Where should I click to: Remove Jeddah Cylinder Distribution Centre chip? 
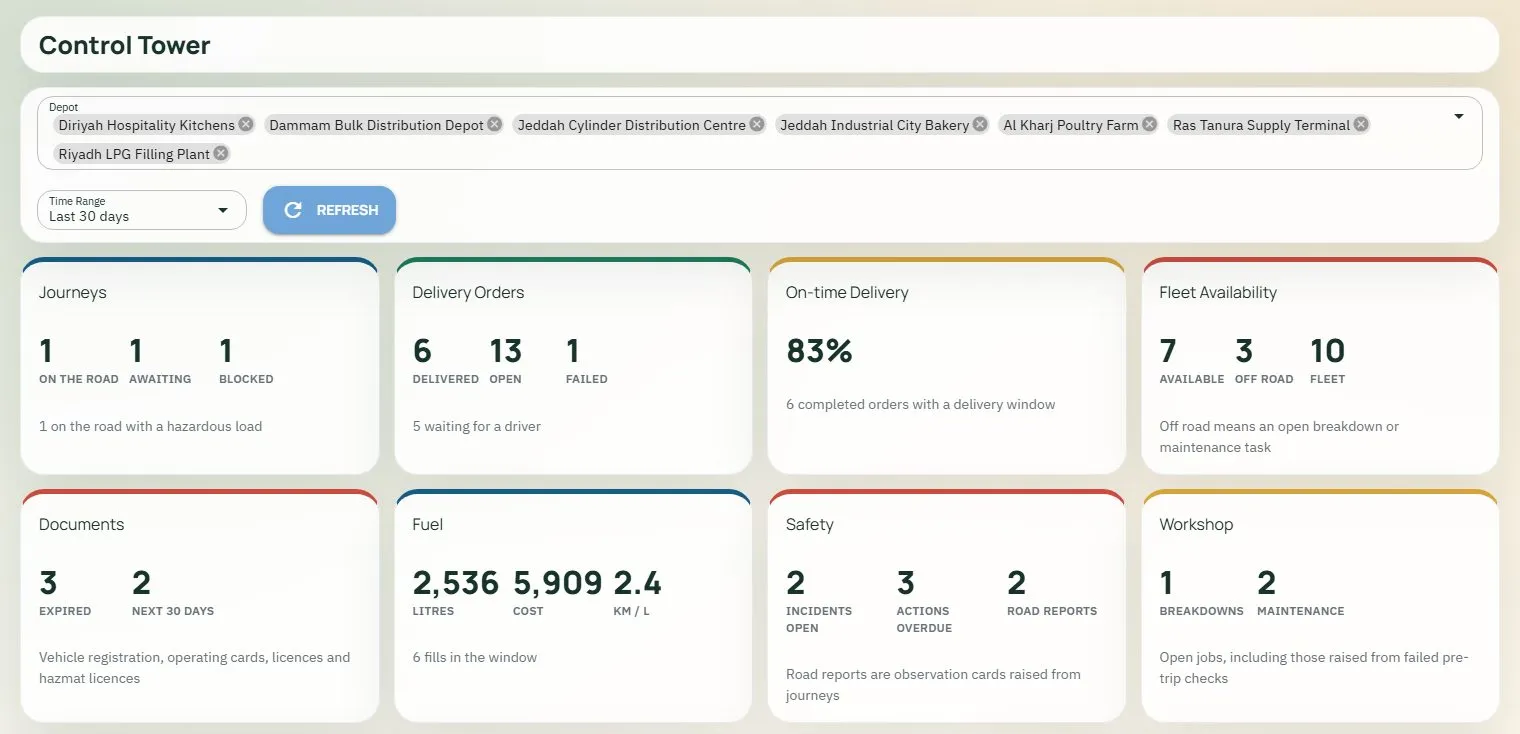pyautogui.click(x=757, y=125)
